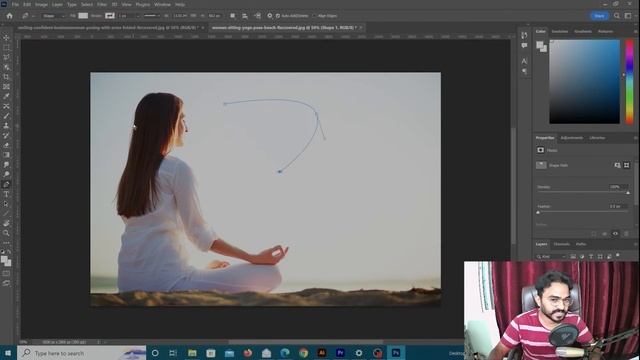
Task: Open Layers panel Kind filter dropdown
Action: coord(551,256)
